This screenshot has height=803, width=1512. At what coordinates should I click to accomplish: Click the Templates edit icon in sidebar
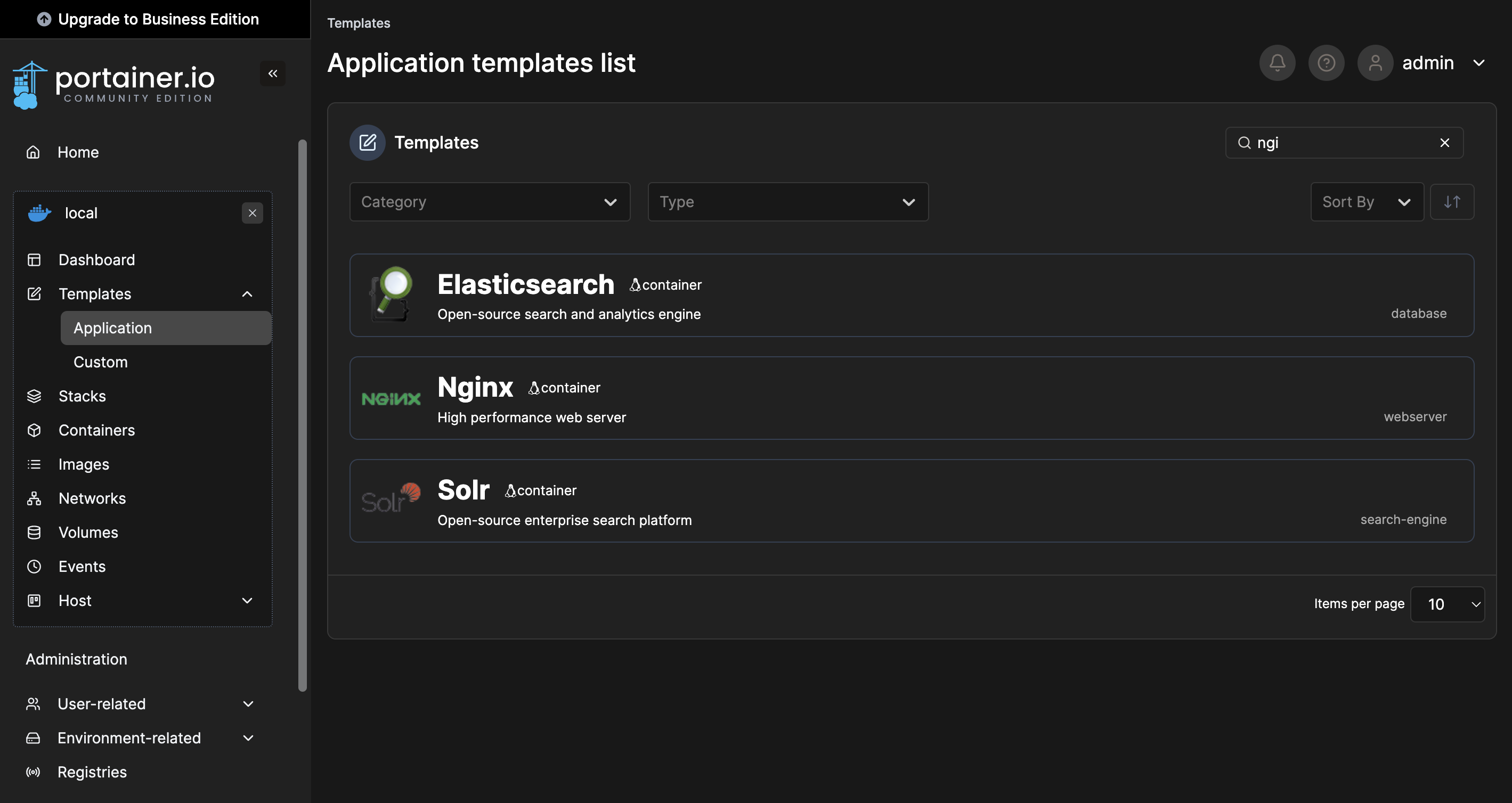point(34,293)
